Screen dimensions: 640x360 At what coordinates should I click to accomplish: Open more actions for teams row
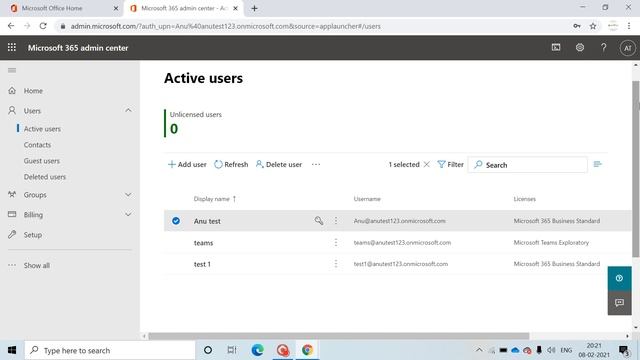(x=336, y=242)
